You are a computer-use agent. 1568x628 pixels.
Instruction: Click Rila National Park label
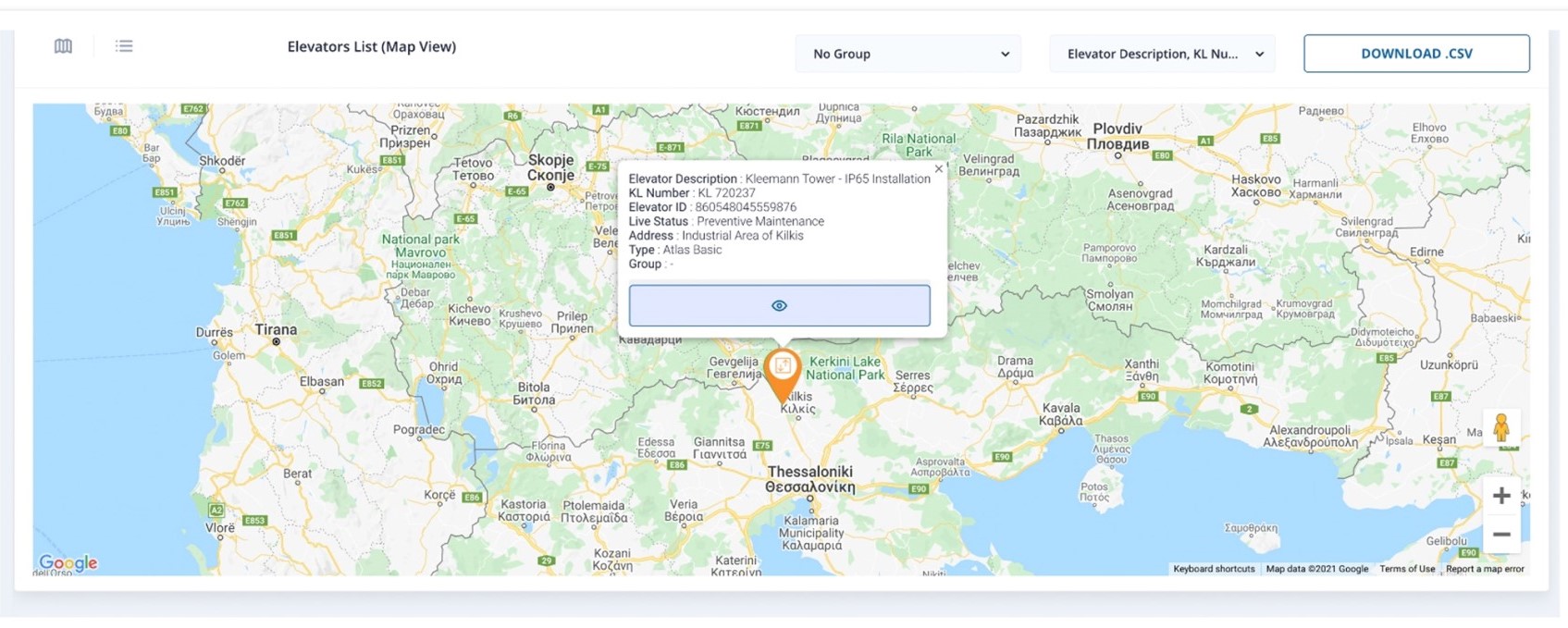919,145
